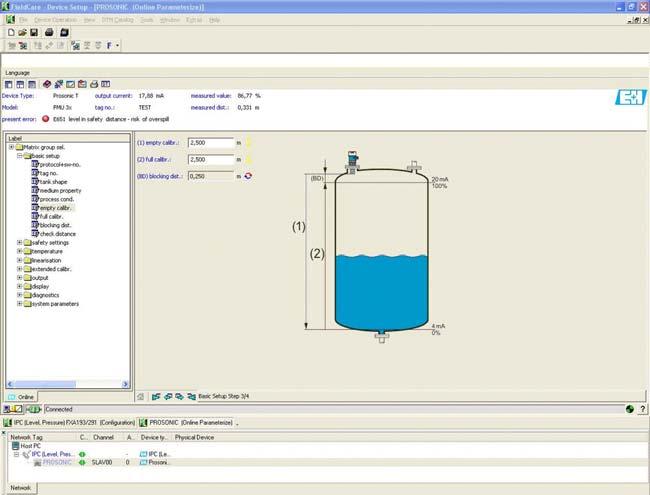This screenshot has width=650, height=495.
Task: Open the Device Operation menu
Action: point(56,20)
